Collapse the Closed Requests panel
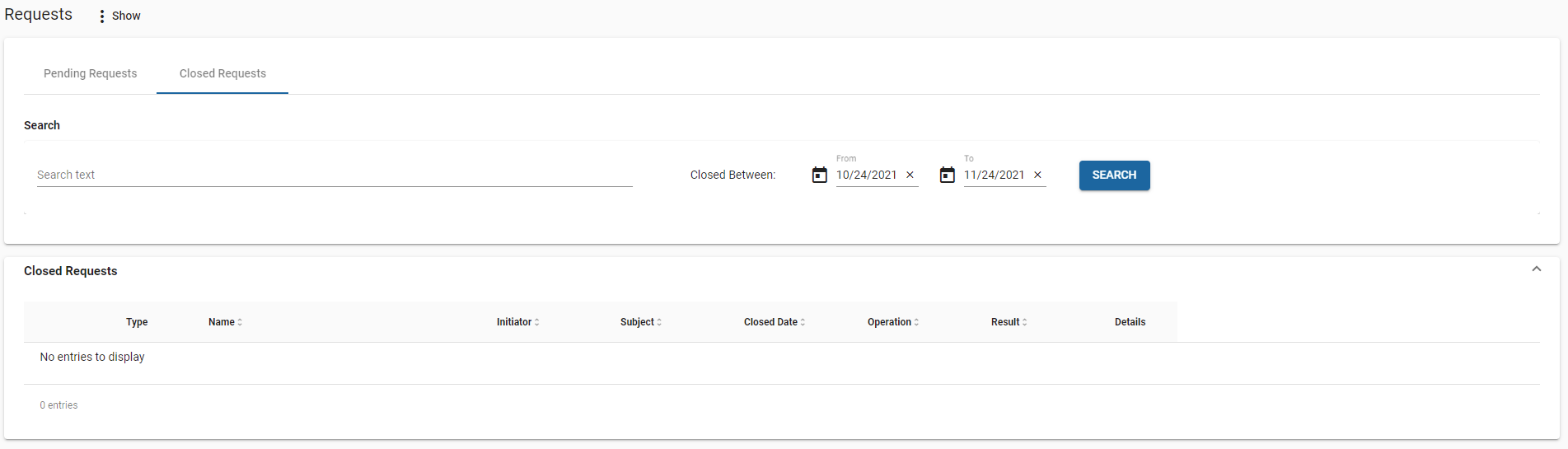Image resolution: width=1568 pixels, height=449 pixels. [x=1536, y=269]
